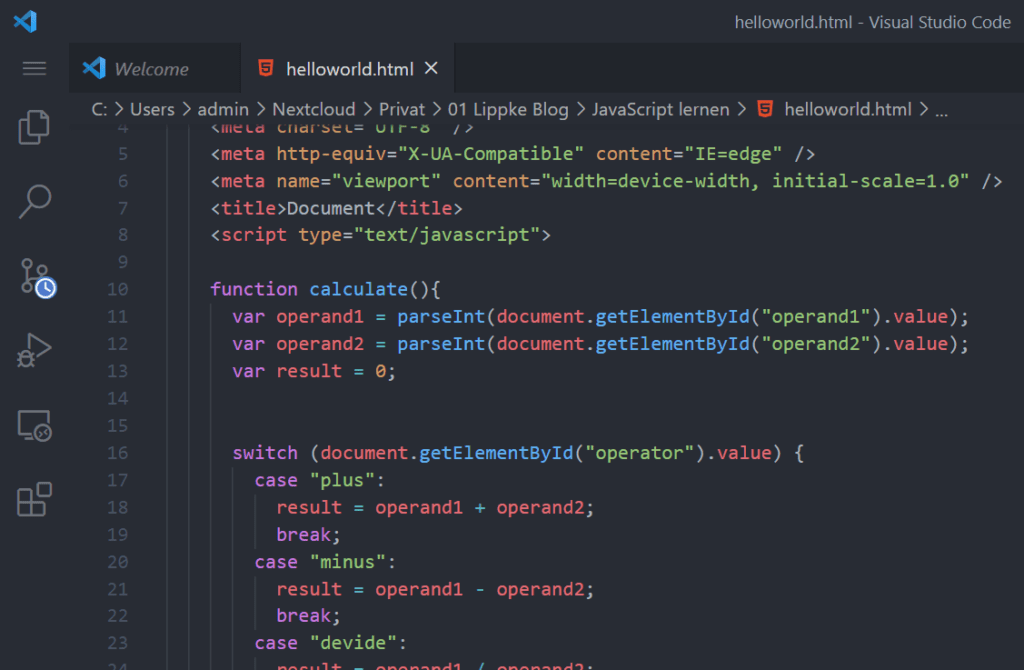Open the Nextcloud breadcrumb dropdown
The width and height of the screenshot is (1024, 670).
312,109
